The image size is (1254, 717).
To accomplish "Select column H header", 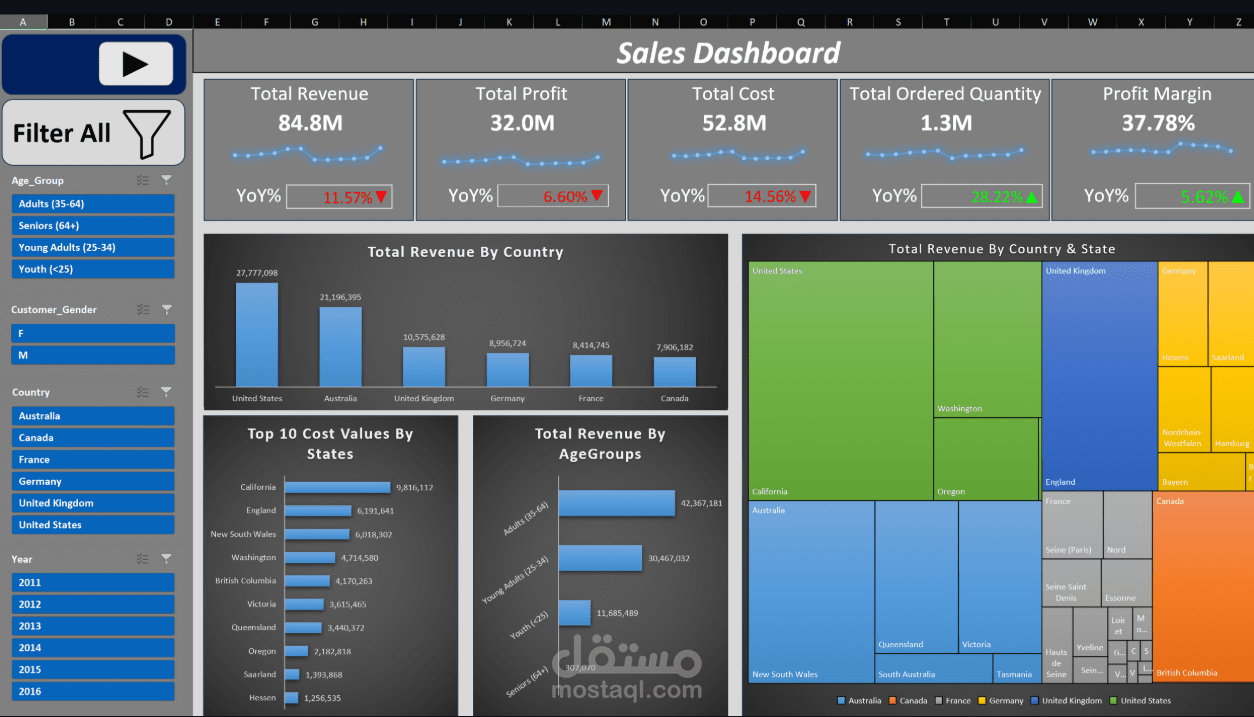I will click(363, 21).
